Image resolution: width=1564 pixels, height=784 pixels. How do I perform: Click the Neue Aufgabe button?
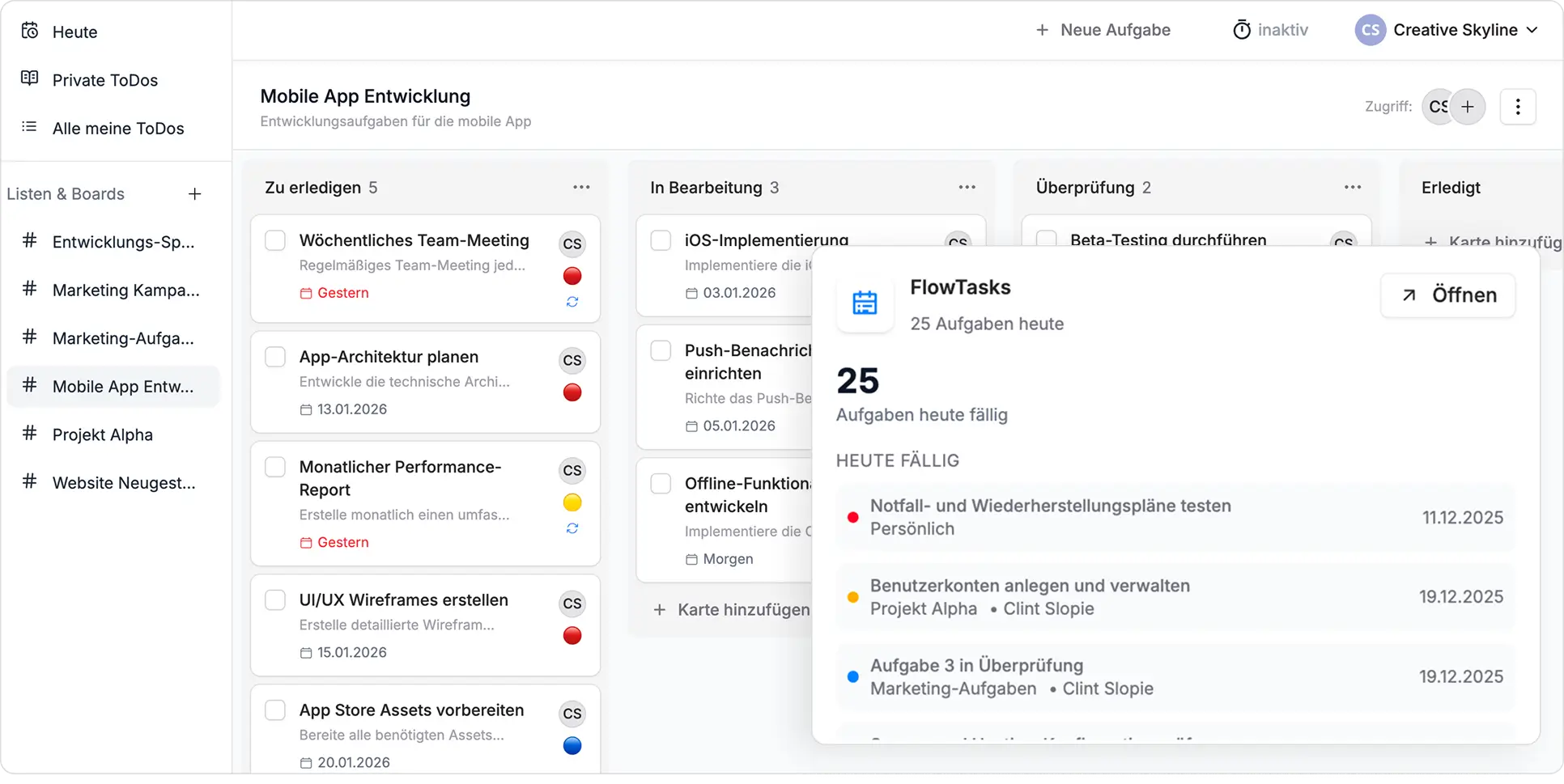pyautogui.click(x=1102, y=30)
